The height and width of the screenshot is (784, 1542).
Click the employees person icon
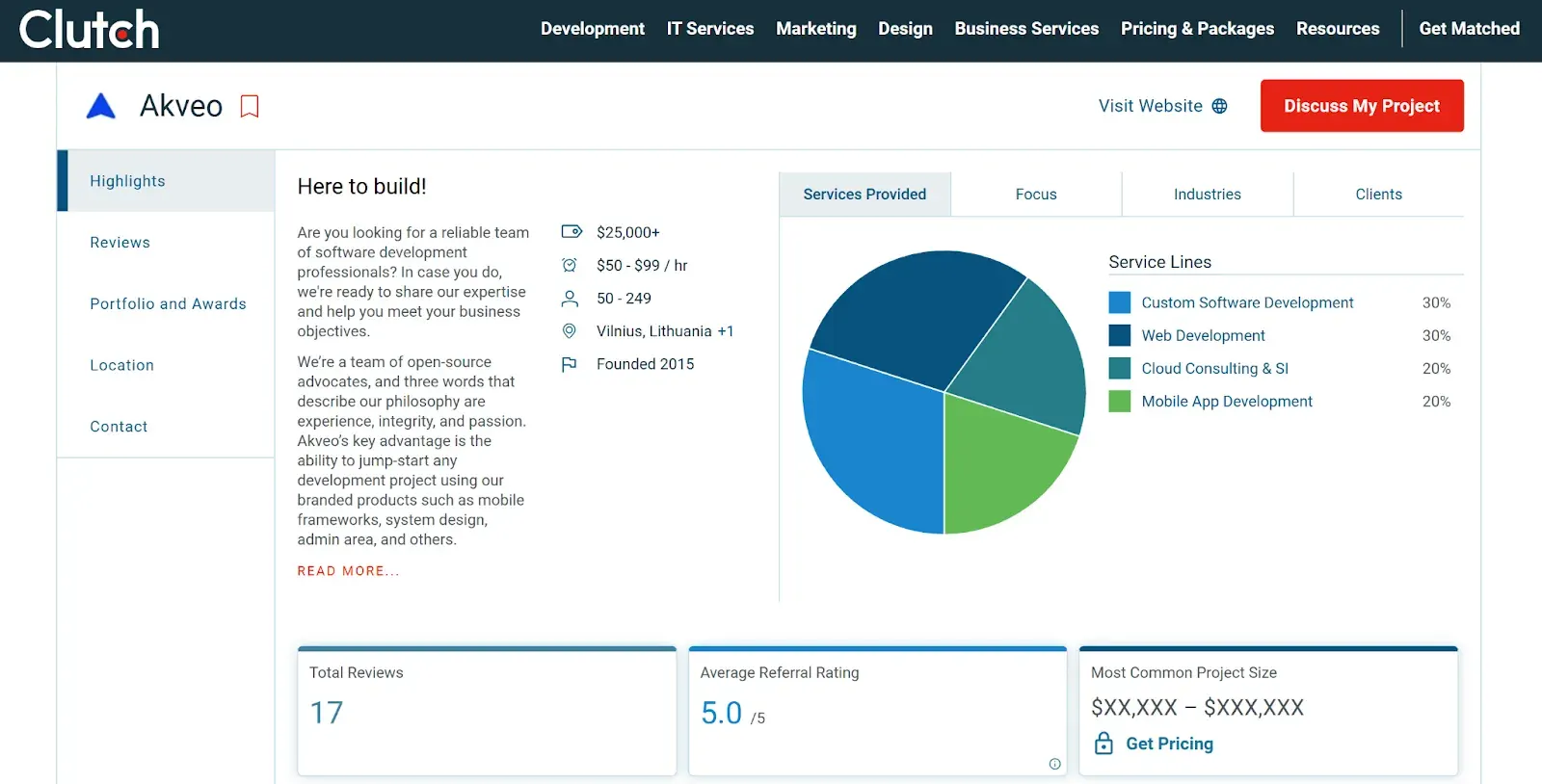(x=570, y=299)
